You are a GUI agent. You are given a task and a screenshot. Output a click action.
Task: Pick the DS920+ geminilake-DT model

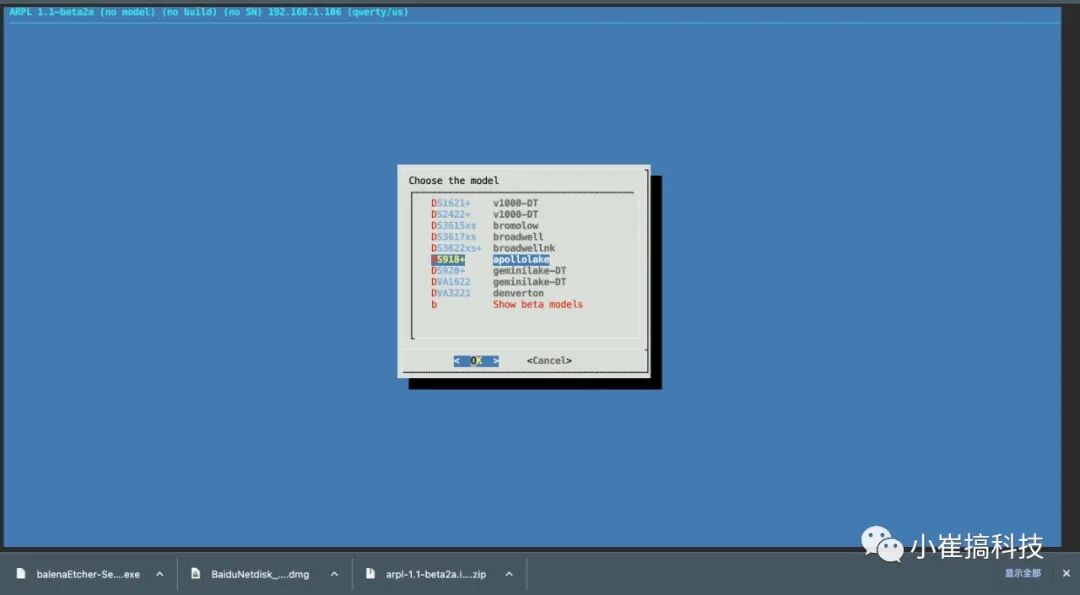(x=499, y=271)
